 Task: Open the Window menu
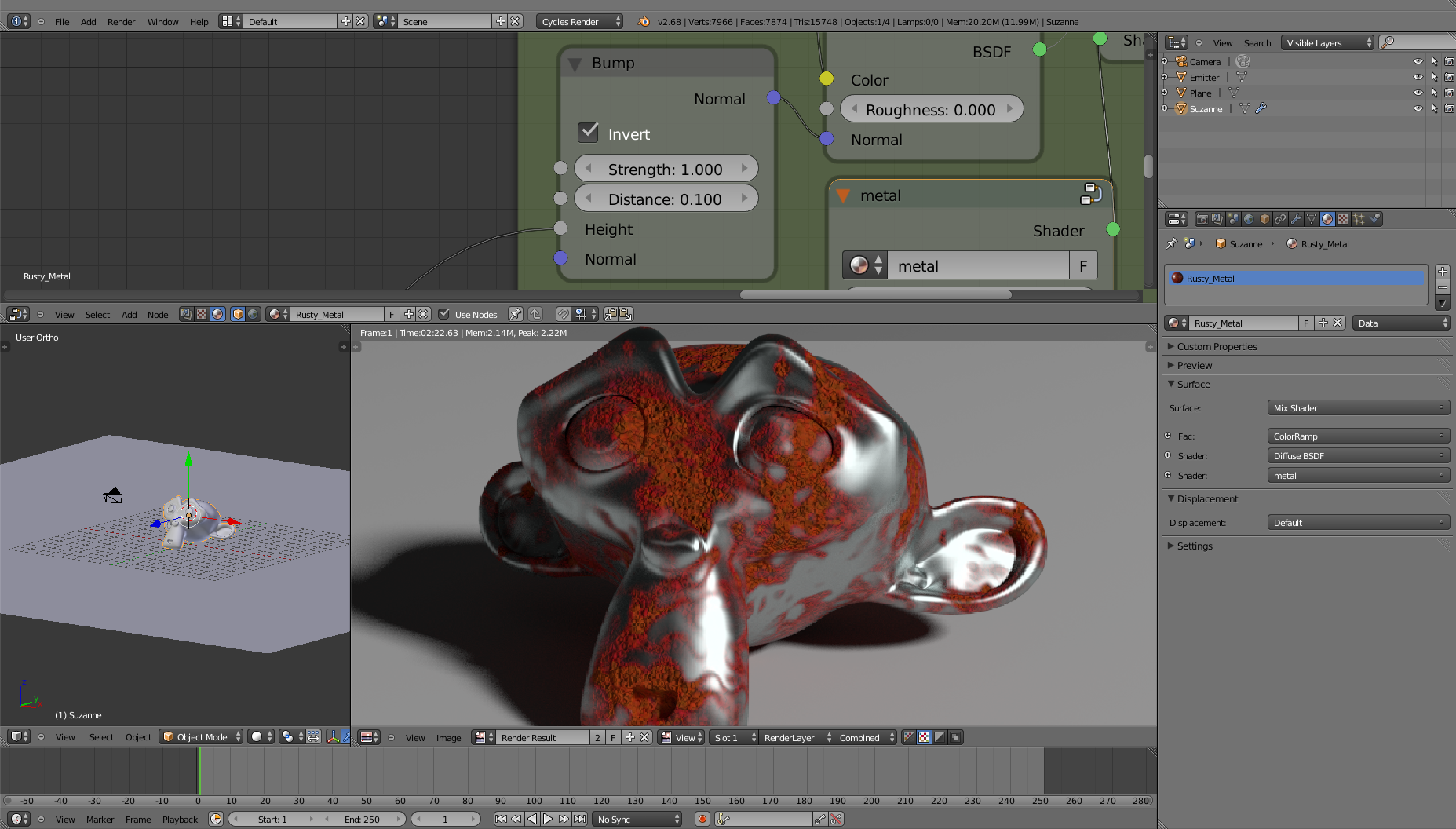click(x=162, y=21)
